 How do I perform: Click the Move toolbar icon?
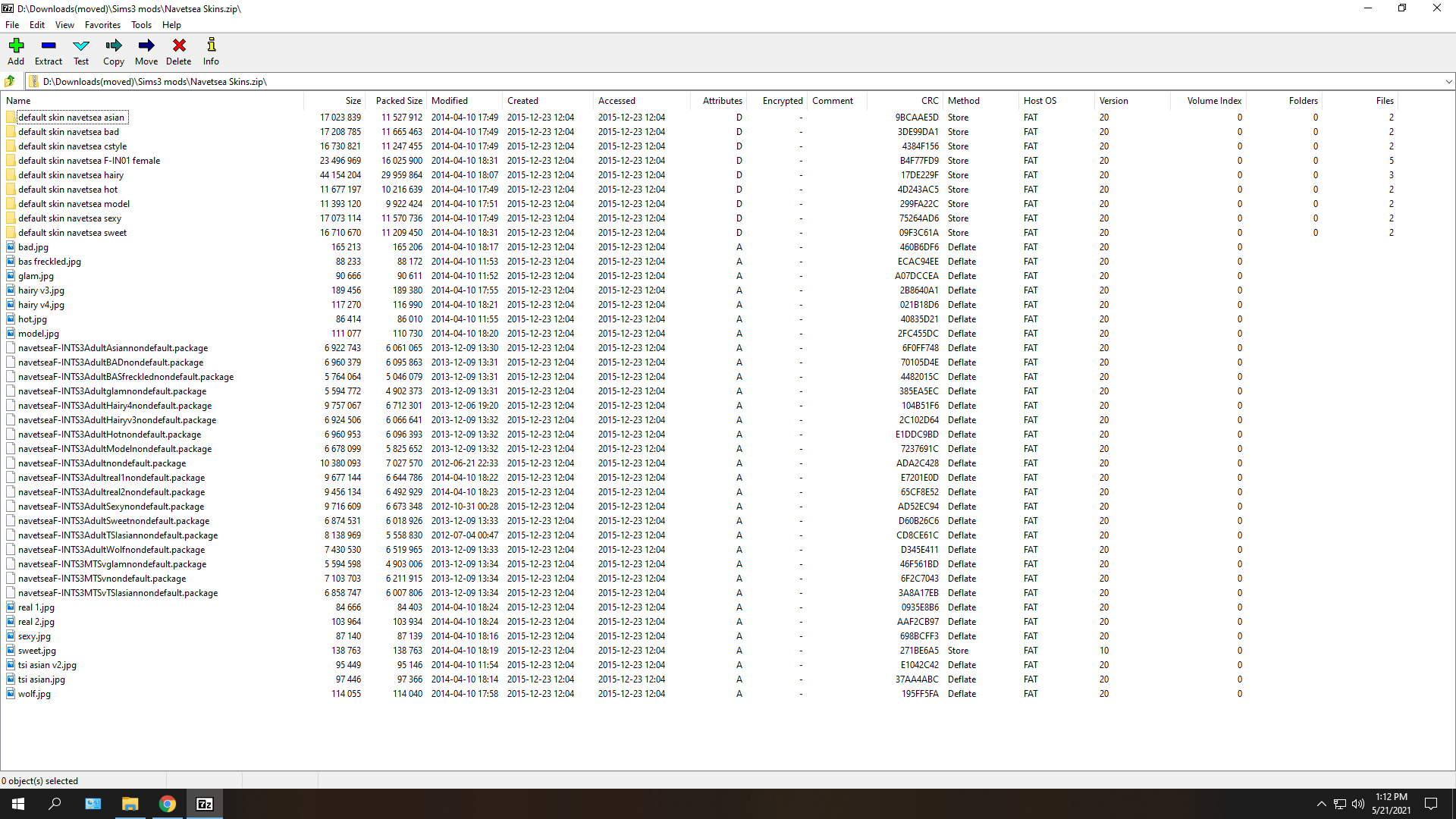click(146, 46)
